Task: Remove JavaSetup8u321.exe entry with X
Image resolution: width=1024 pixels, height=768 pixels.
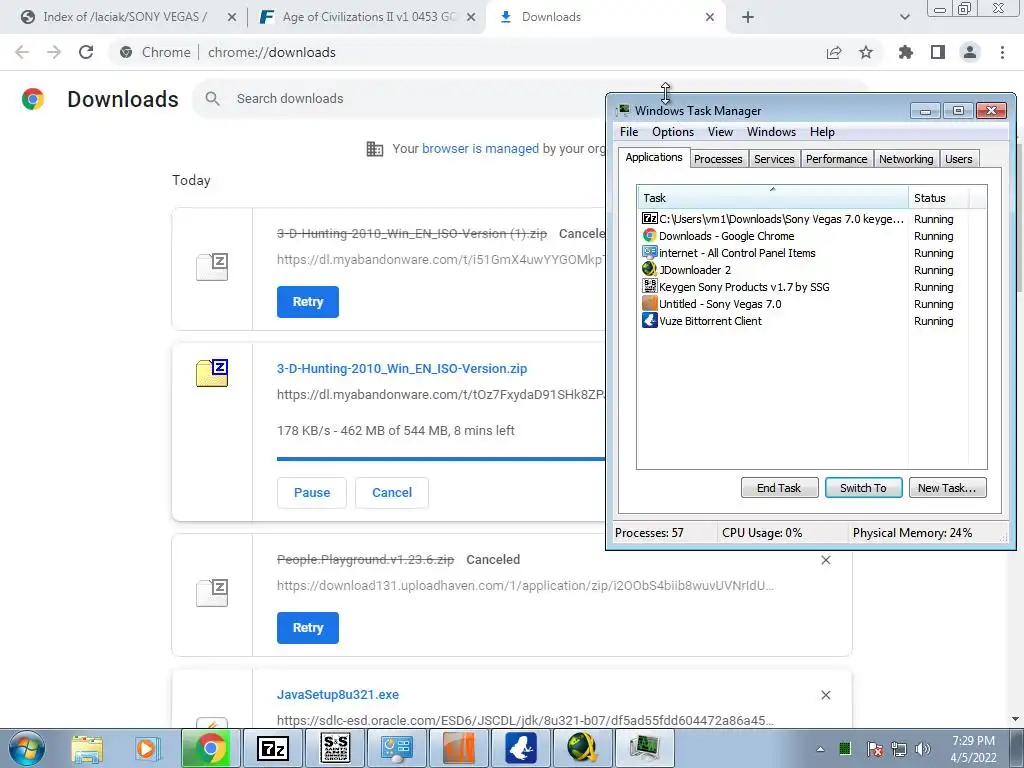Action: click(825, 695)
